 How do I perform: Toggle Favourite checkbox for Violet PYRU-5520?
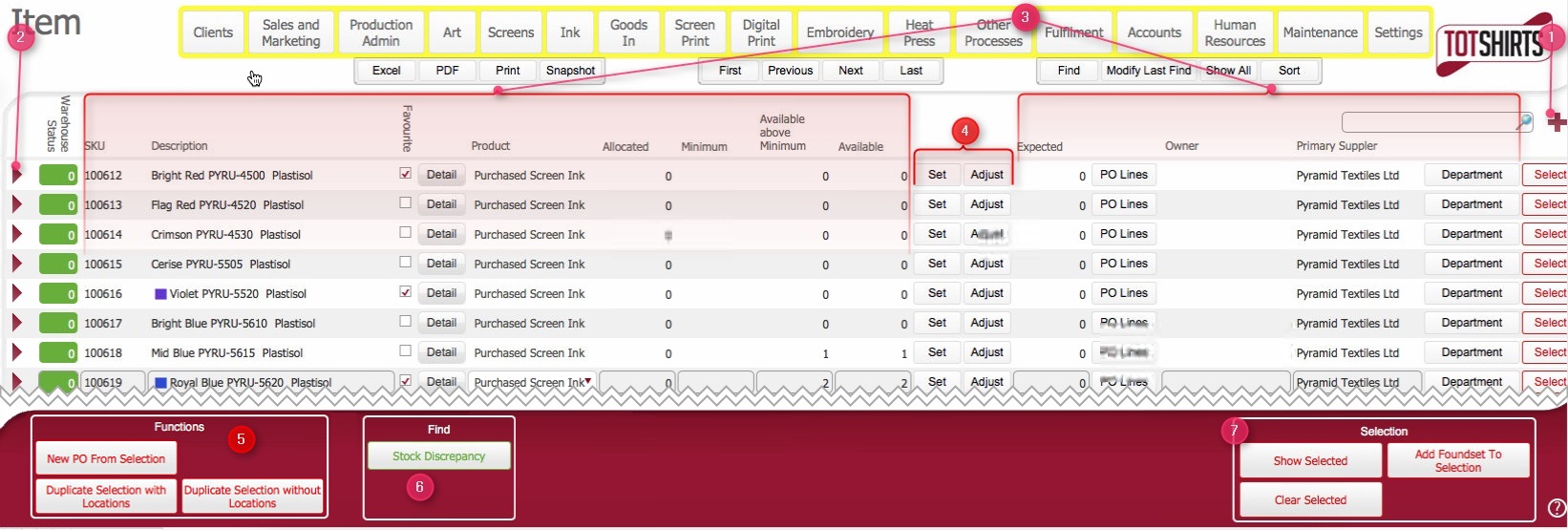[x=406, y=292]
